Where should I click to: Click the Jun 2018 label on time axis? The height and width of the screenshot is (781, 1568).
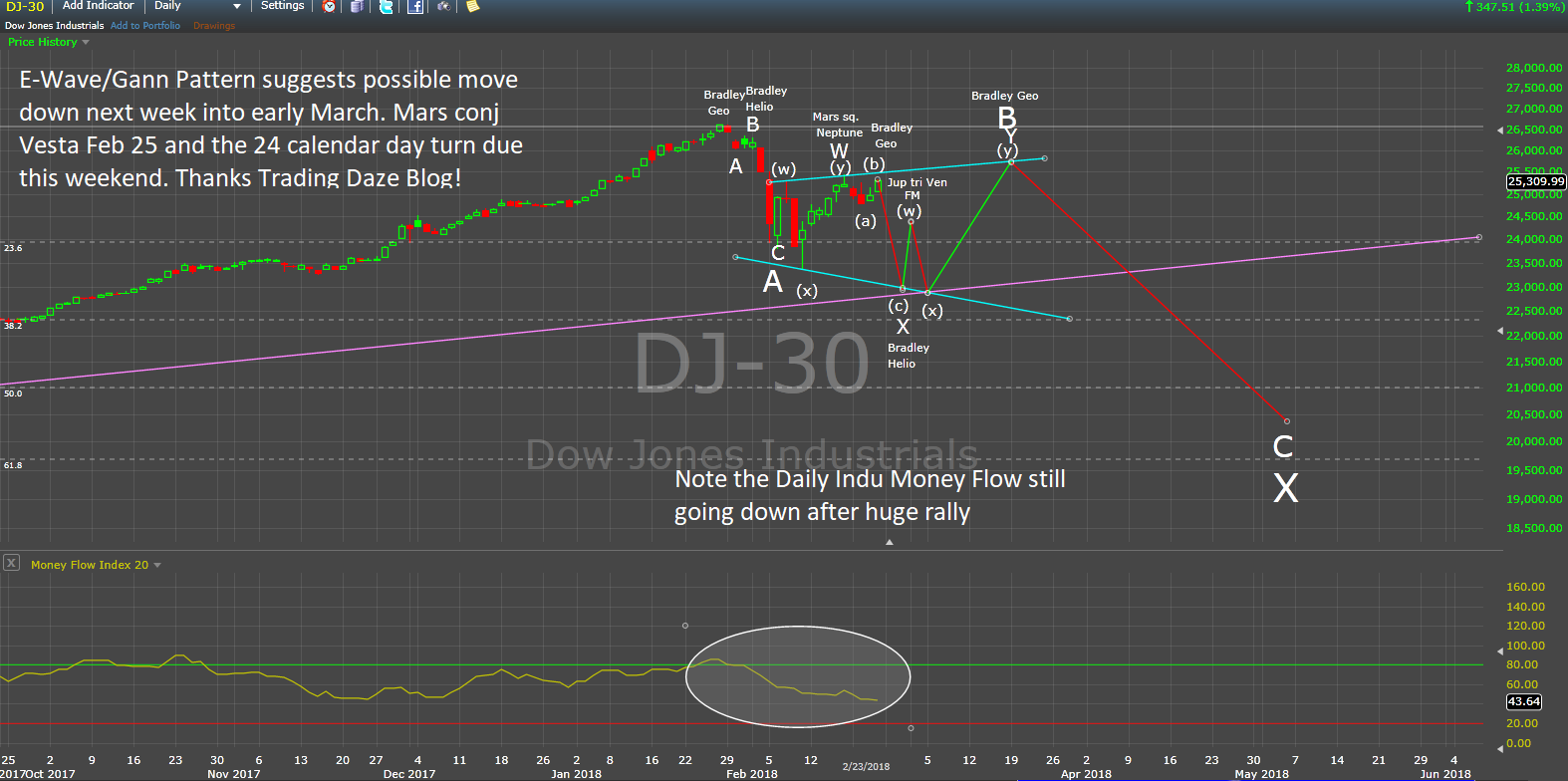pyautogui.click(x=1445, y=774)
